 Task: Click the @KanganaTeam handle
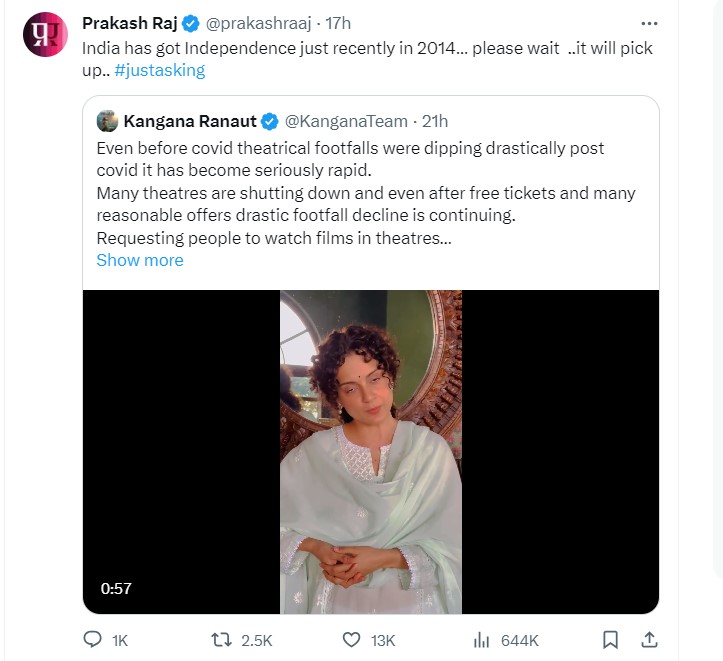[346, 121]
